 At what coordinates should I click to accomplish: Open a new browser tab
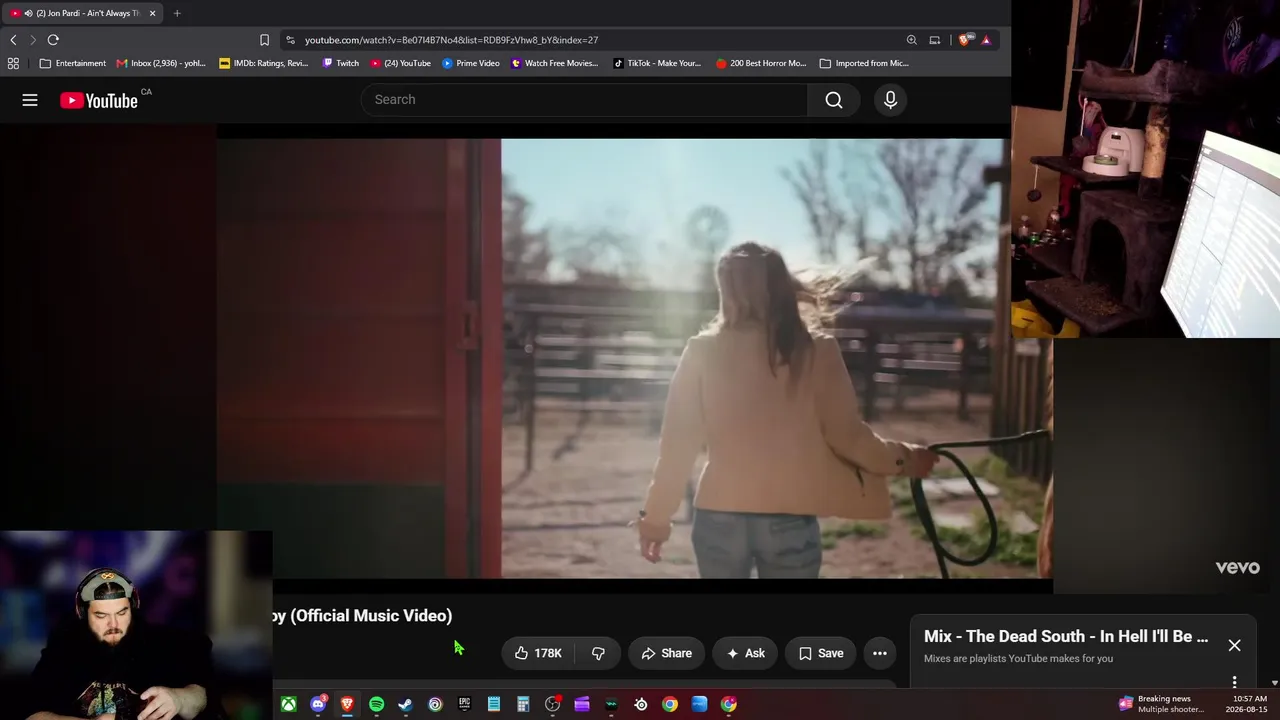(177, 13)
